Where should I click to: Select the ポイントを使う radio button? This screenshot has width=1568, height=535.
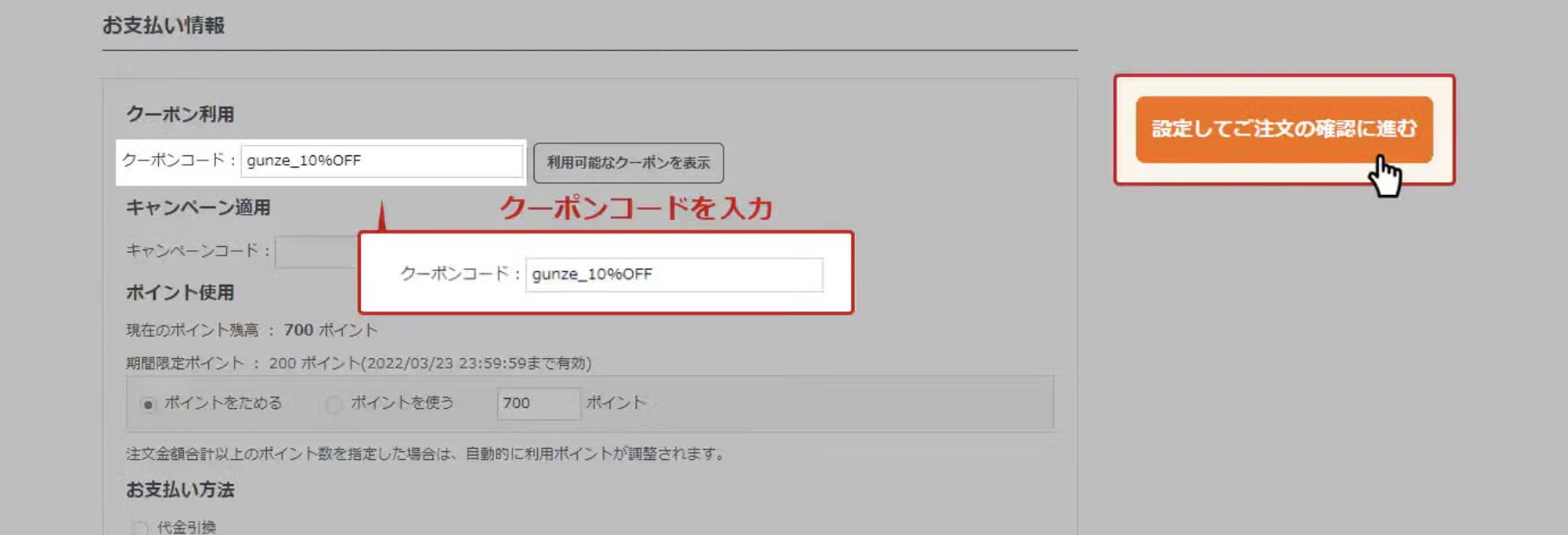[x=334, y=404]
